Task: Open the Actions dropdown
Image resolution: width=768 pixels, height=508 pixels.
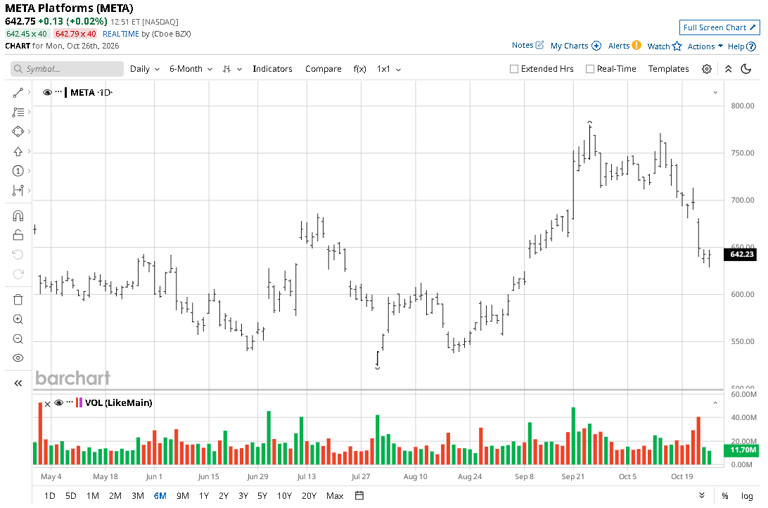Action: pos(705,46)
